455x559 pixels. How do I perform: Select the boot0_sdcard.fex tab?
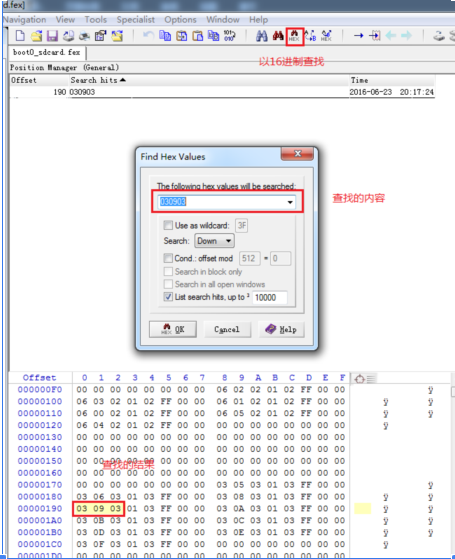(47, 52)
